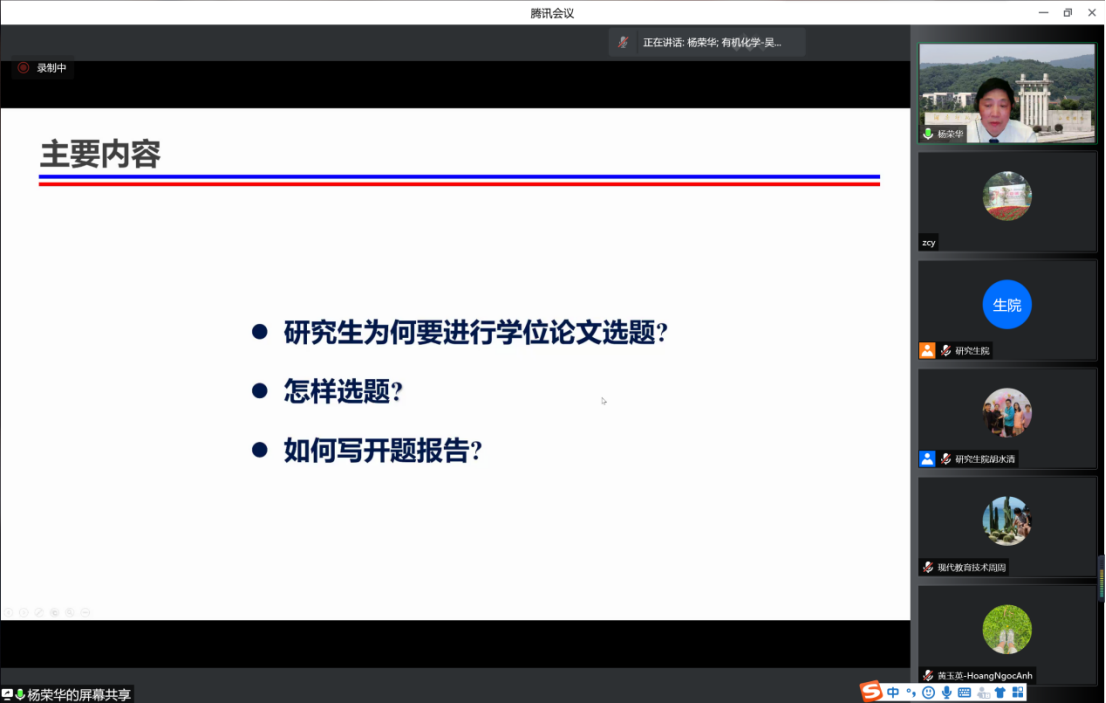Image resolution: width=1106 pixels, height=703 pixels.
Task: Toggle Sogou 中 Chinese/English input mode
Action: click(x=893, y=693)
